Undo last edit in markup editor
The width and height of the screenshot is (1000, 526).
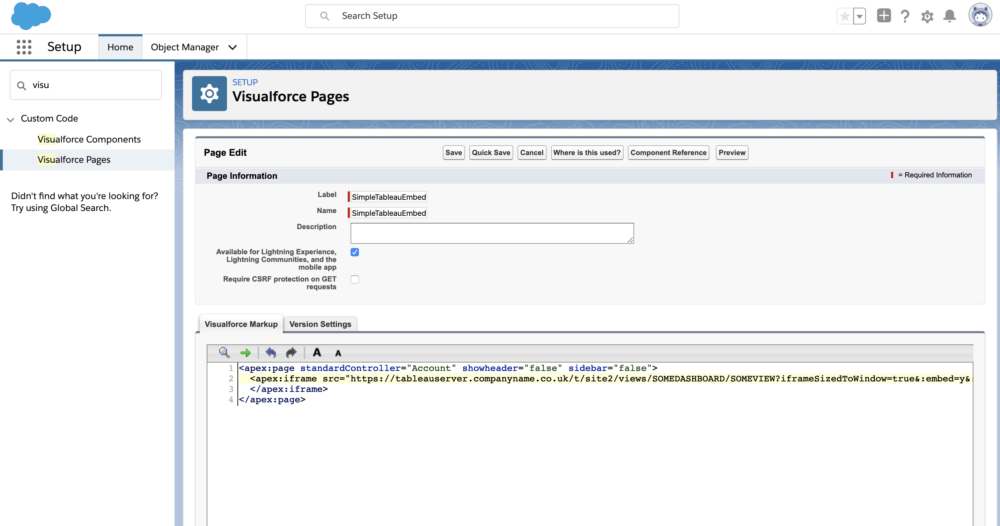coord(270,352)
